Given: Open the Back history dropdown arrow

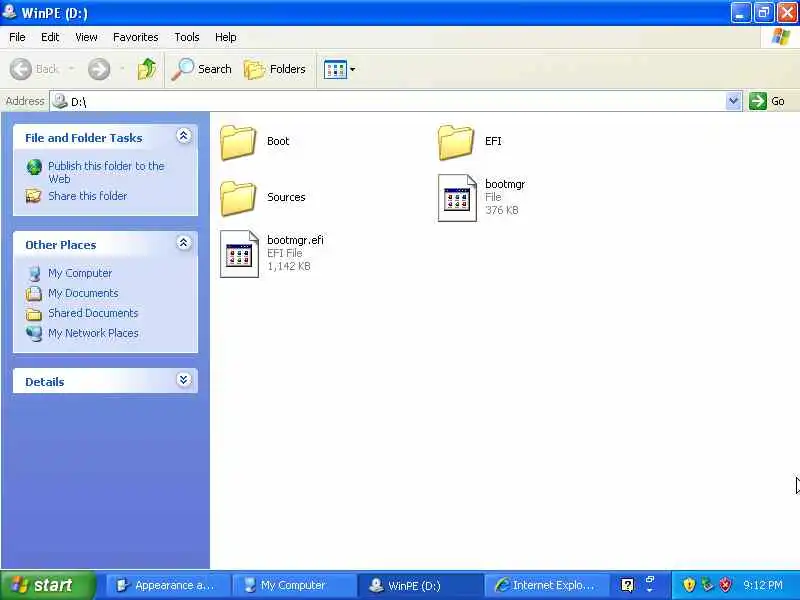Looking at the screenshot, I should [72, 68].
